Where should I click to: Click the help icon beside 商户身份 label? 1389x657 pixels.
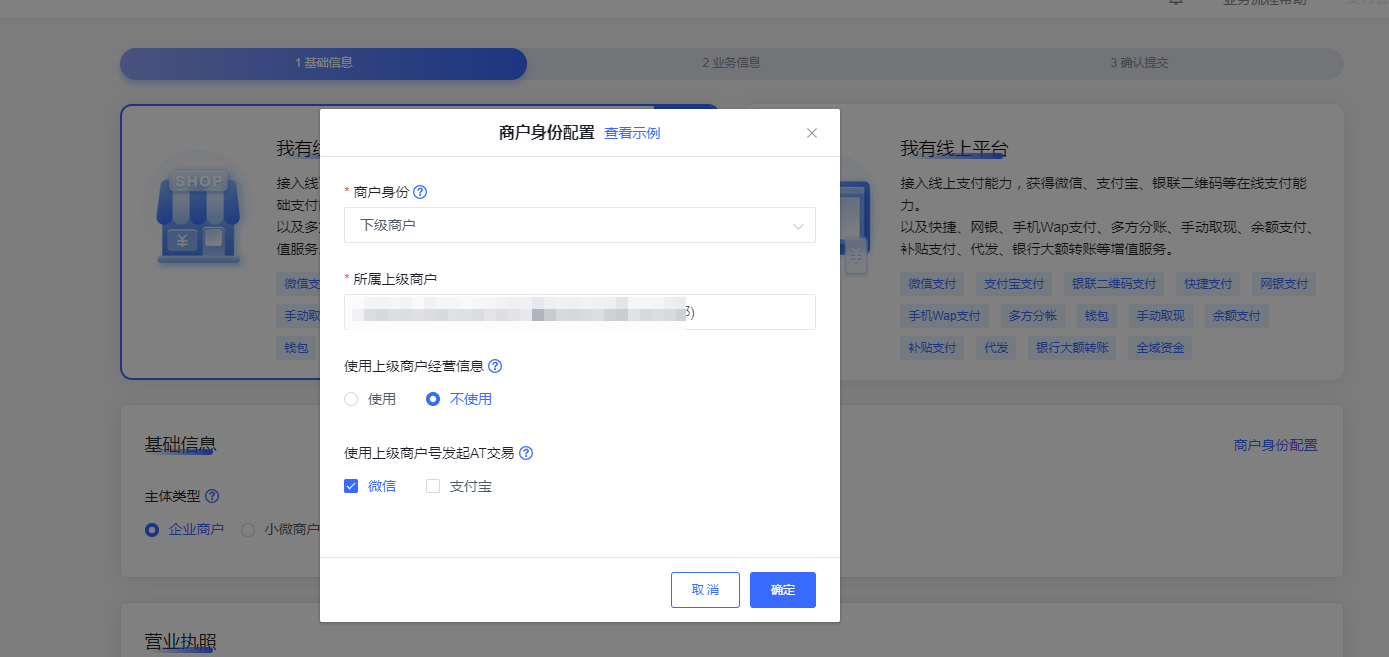tap(420, 192)
